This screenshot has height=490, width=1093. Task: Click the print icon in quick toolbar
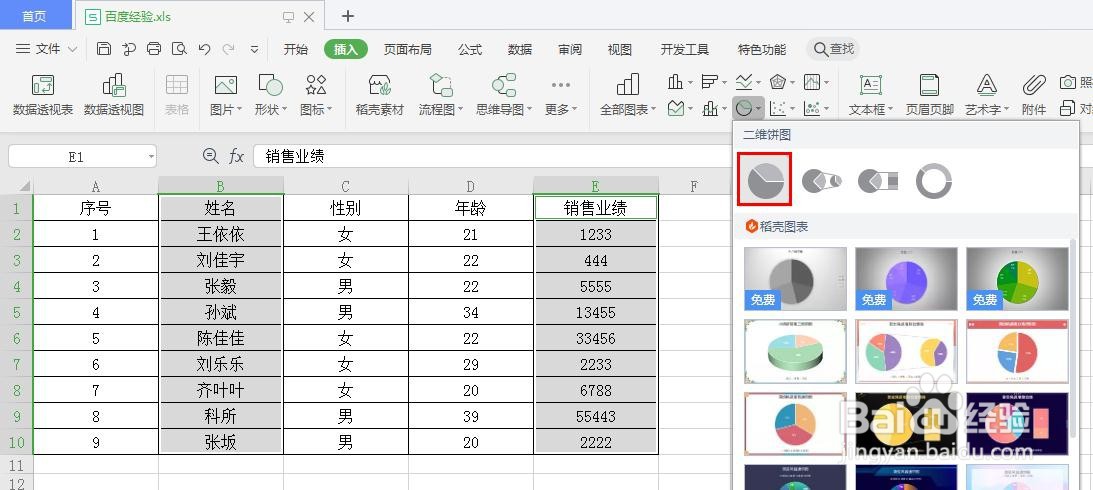coord(154,49)
